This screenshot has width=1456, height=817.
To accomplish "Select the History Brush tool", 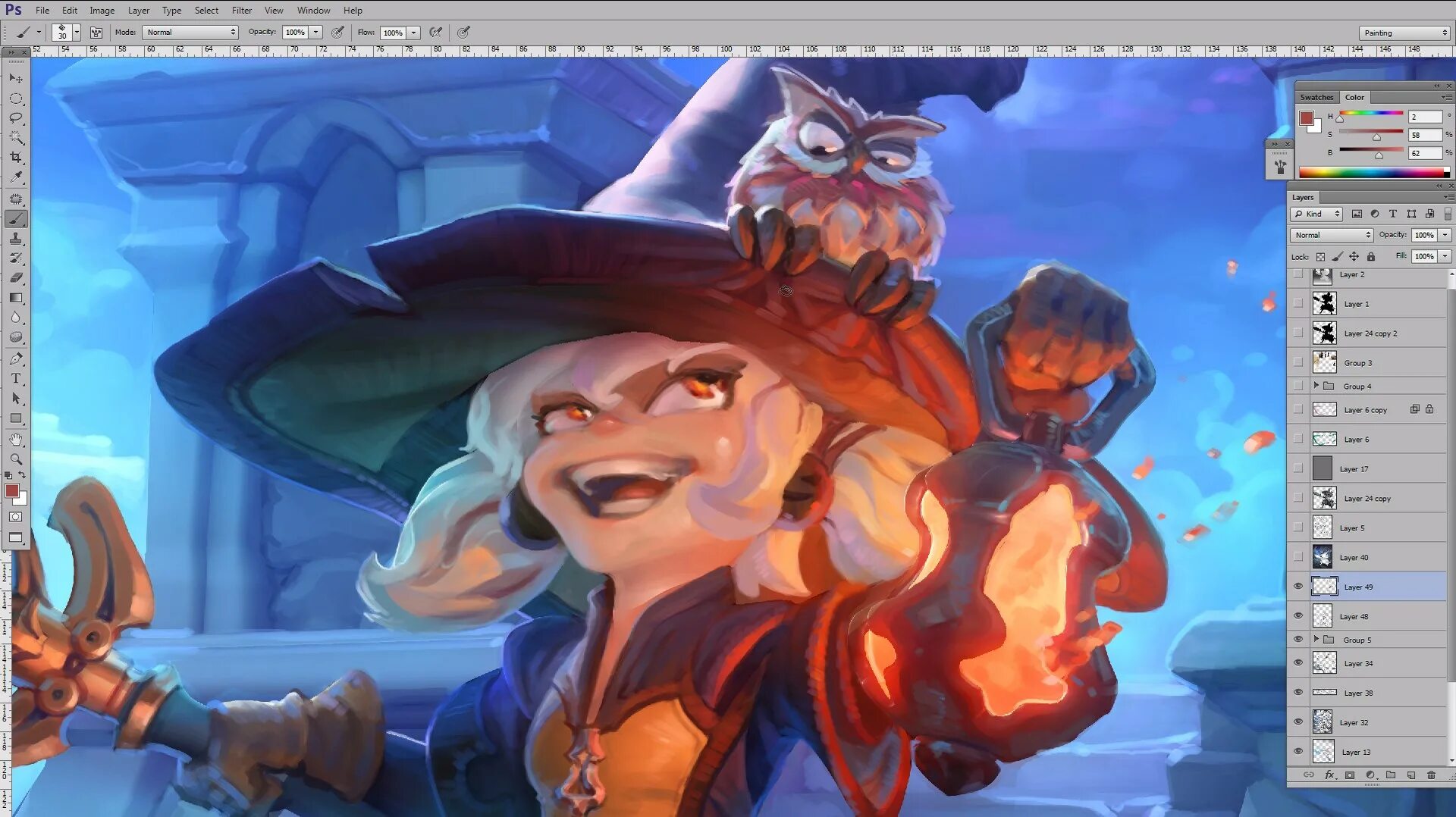I will click(15, 258).
